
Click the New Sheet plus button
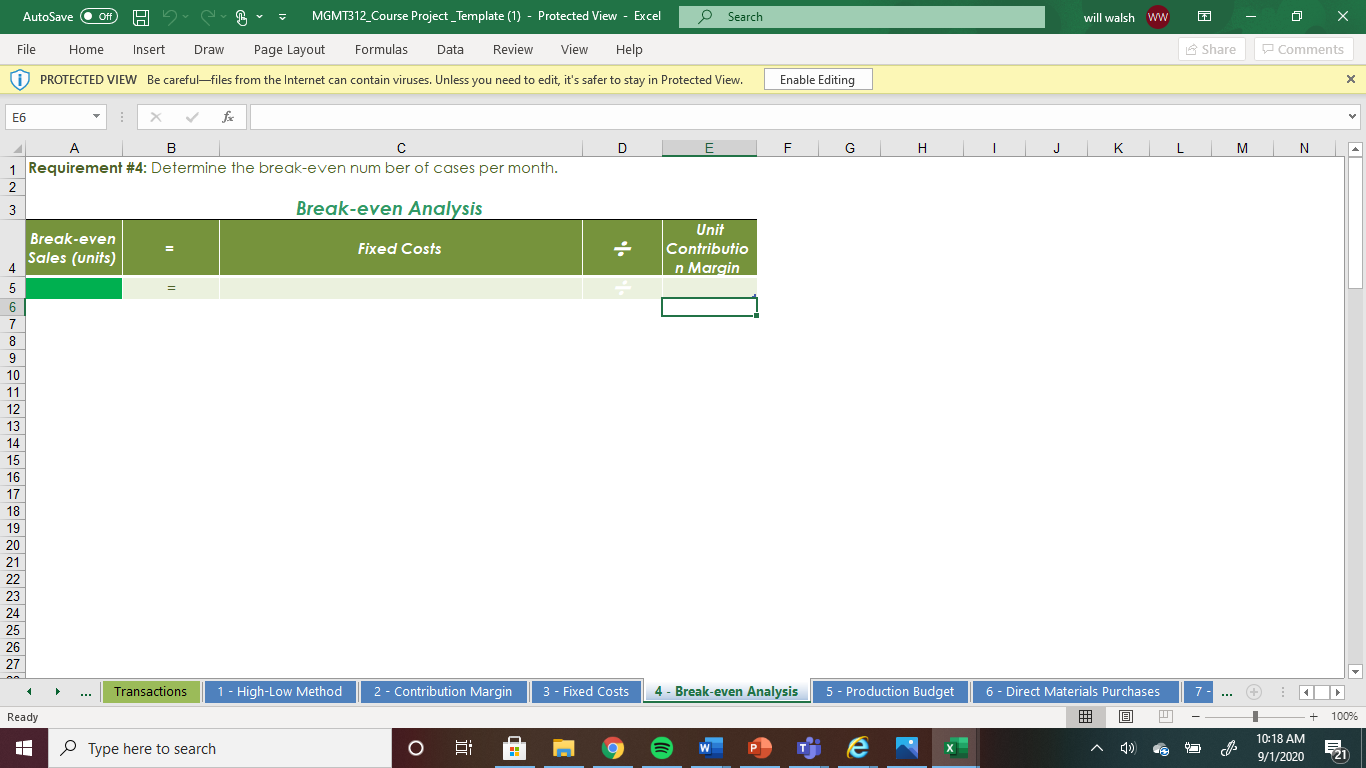point(1254,691)
